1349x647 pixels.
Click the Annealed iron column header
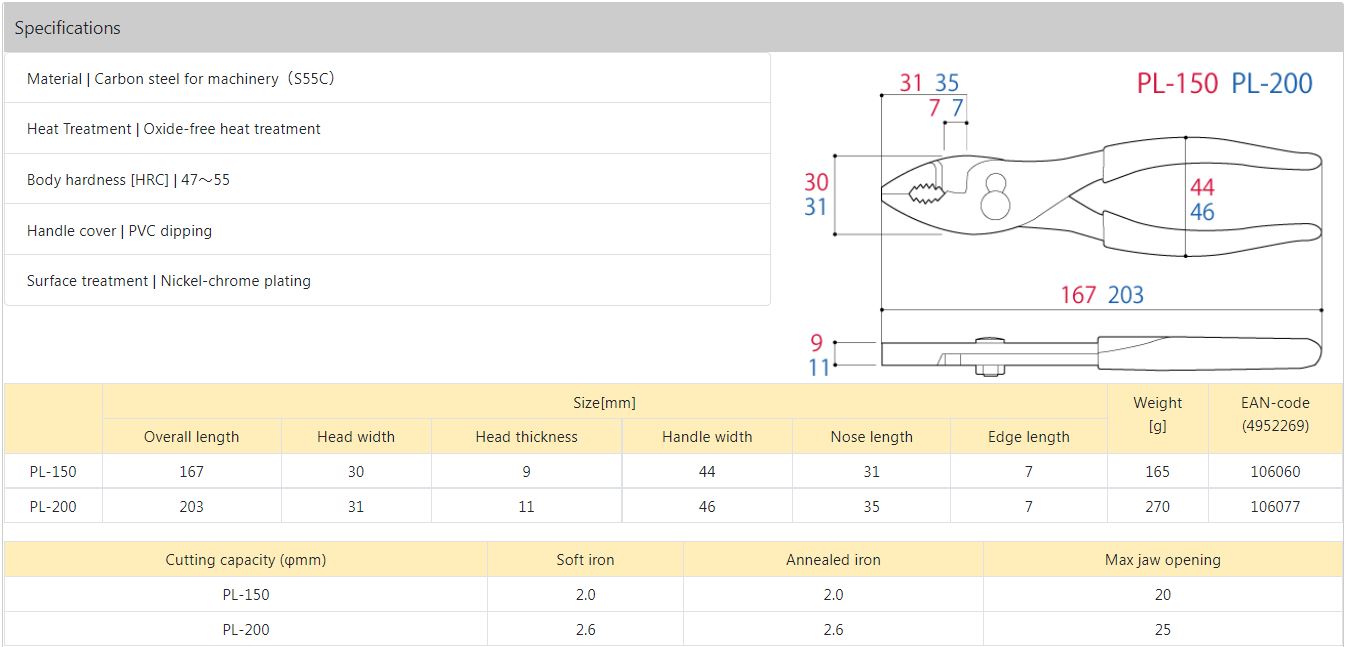pos(833,559)
